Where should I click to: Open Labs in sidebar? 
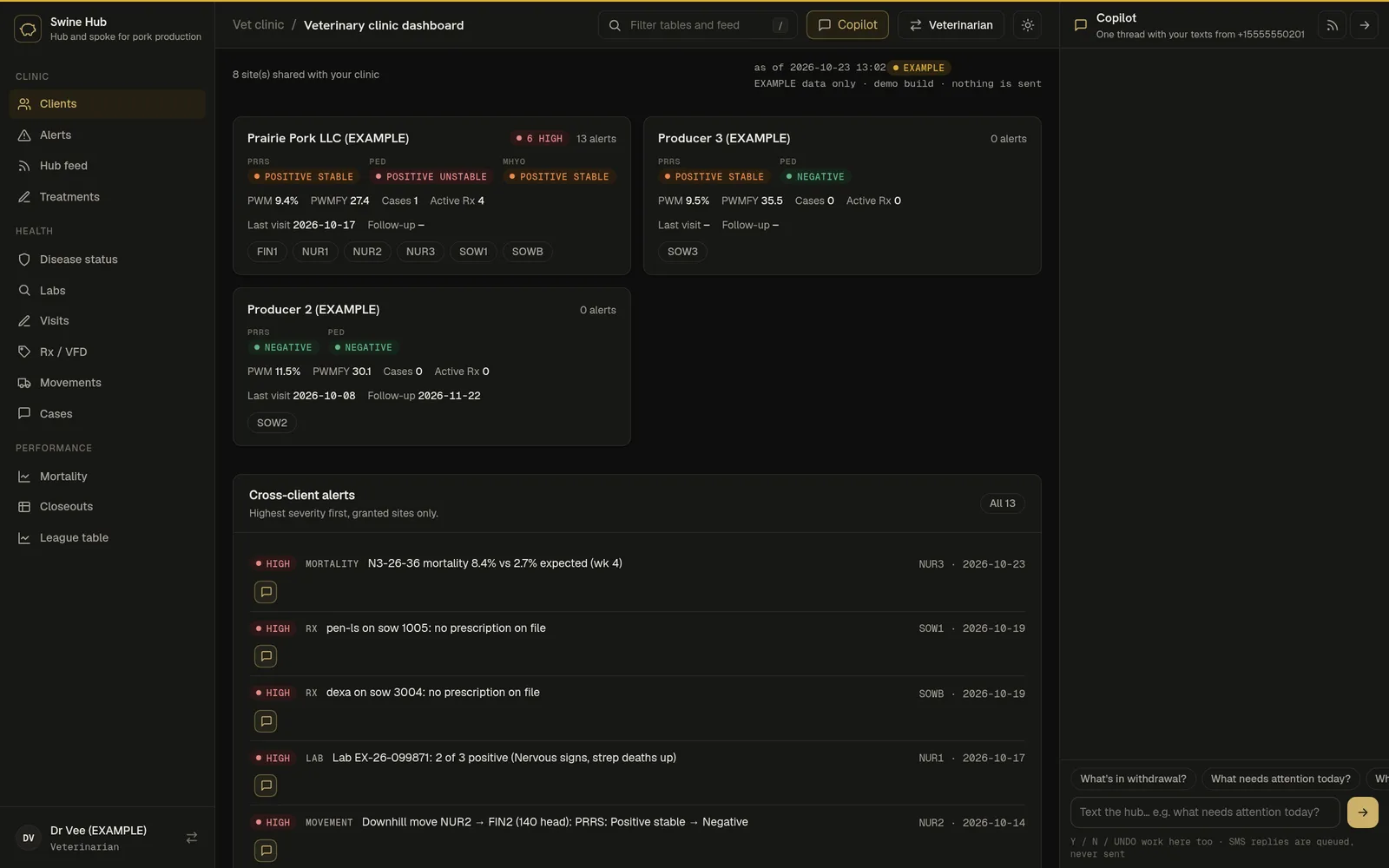click(108, 291)
